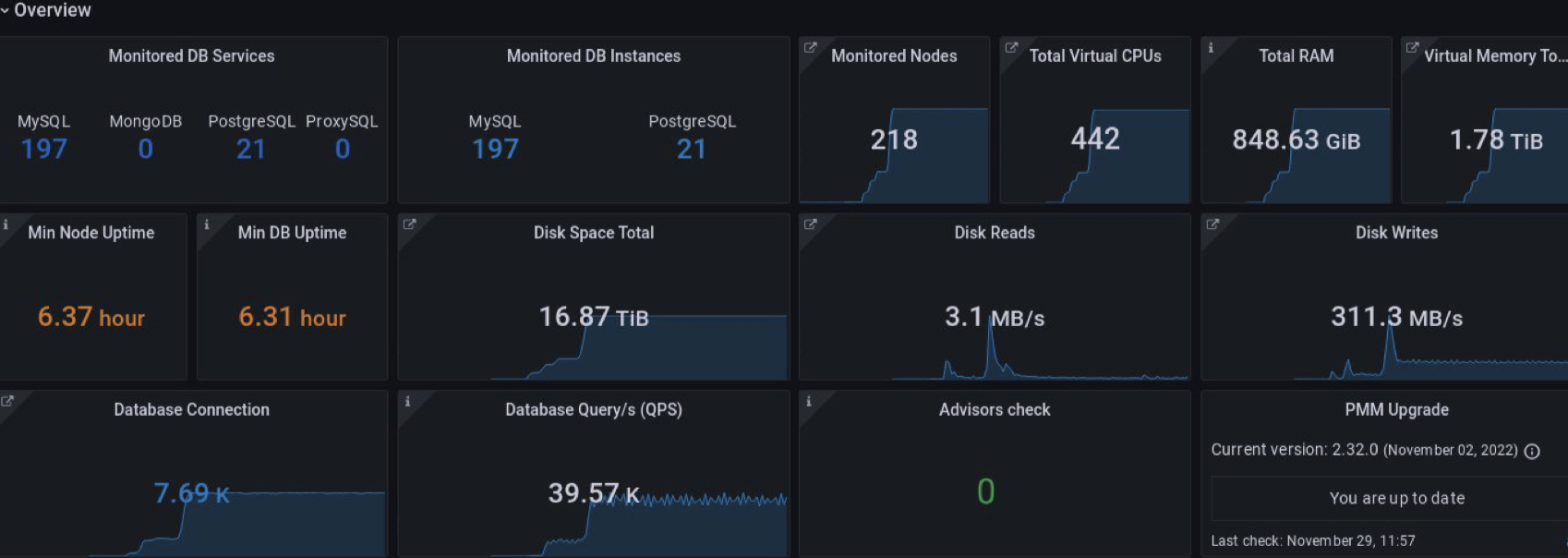Open the Disk Writes panel title menu
Image resolution: width=1568 pixels, height=558 pixels.
pos(1396,233)
